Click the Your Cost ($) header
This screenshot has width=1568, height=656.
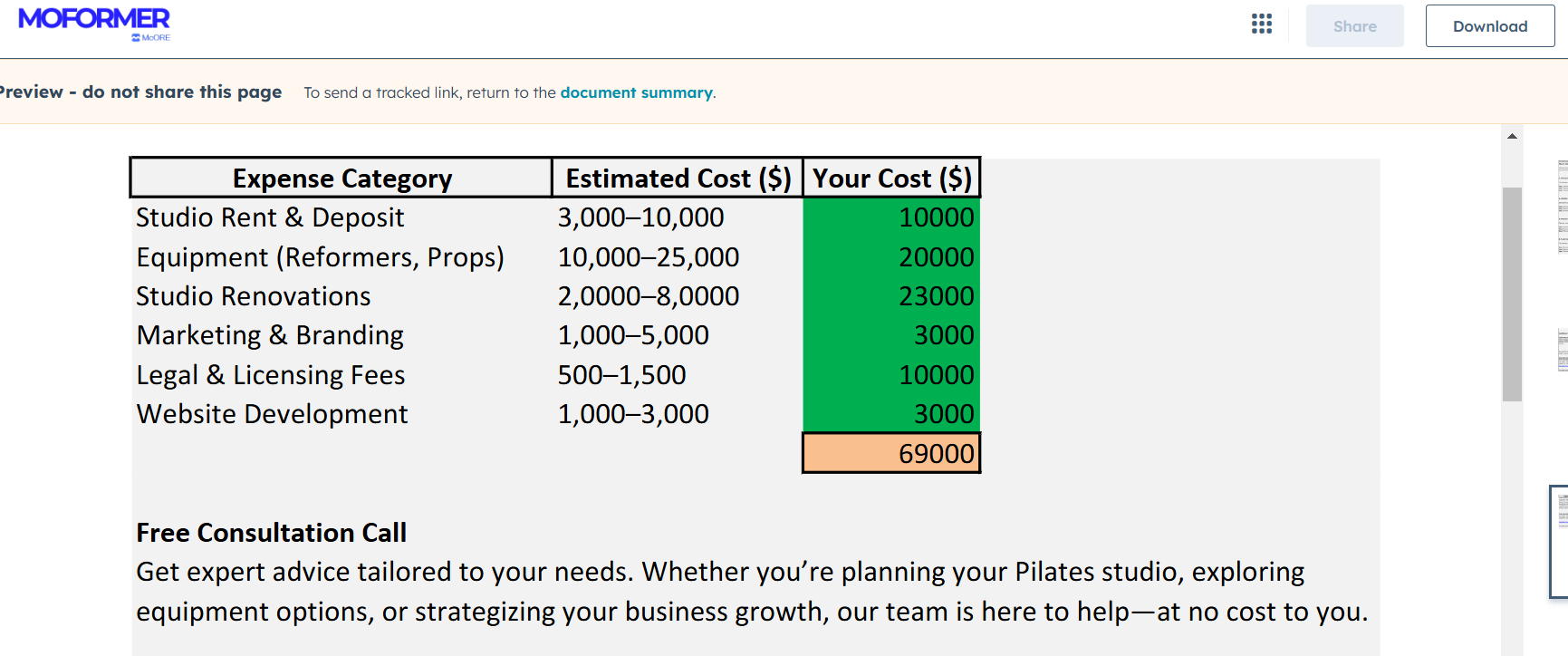(891, 178)
